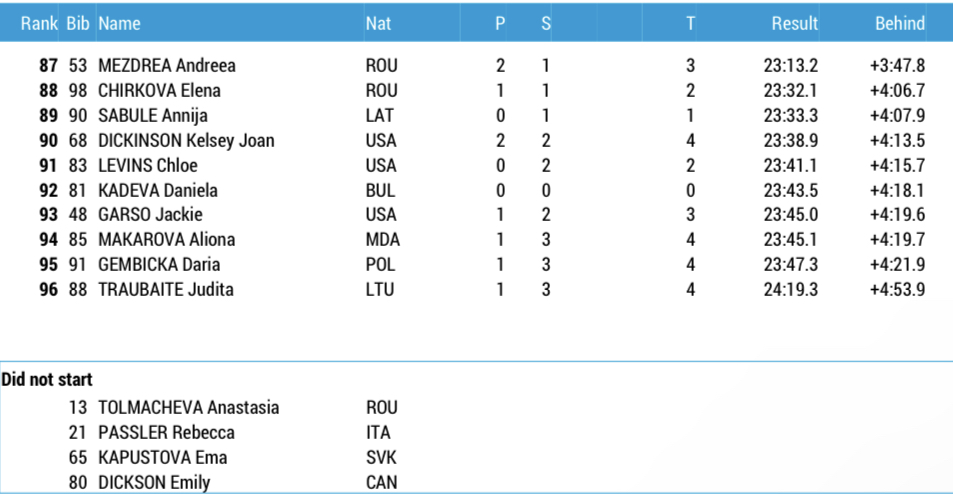Select TOLMACHEVA Anastasia in non-starters
953x494 pixels.
coord(188,408)
